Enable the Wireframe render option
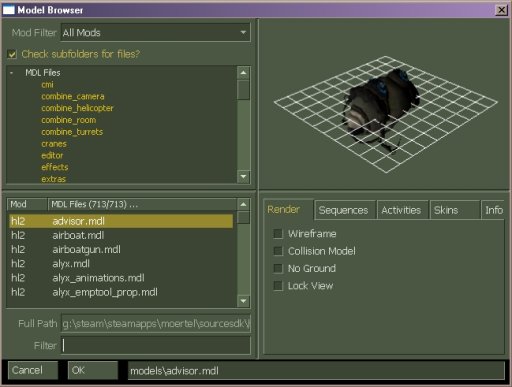Image resolution: width=512 pixels, height=387 pixels. pos(278,234)
